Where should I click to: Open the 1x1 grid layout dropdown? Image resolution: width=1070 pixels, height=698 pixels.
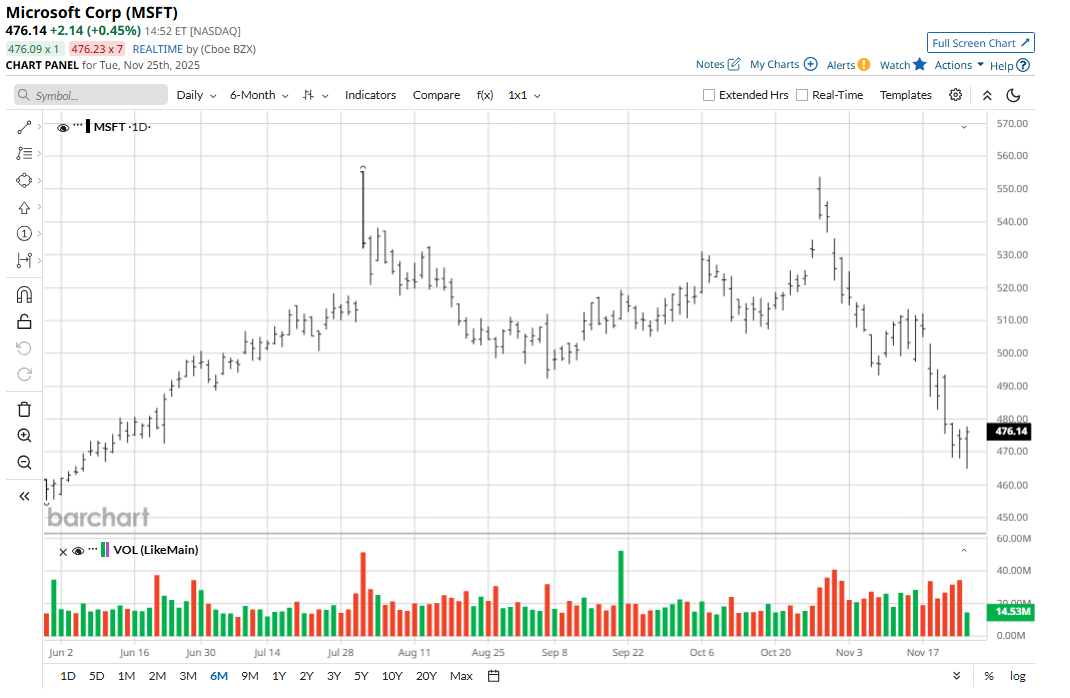click(524, 95)
